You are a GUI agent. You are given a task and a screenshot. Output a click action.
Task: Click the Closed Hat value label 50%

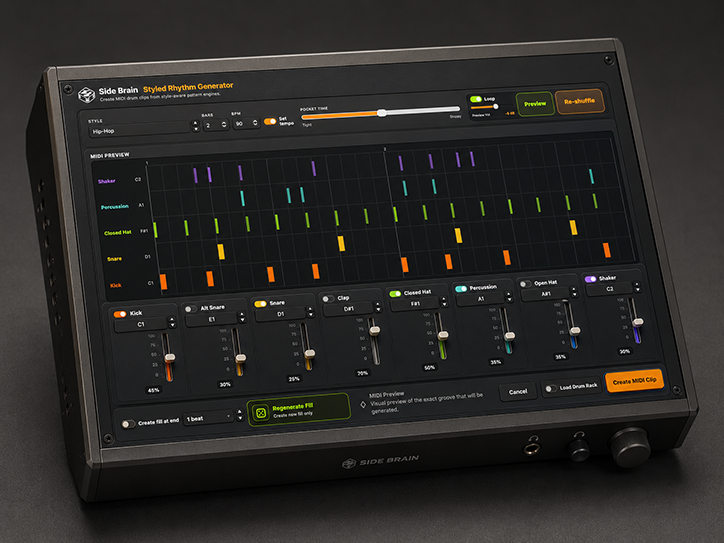(x=429, y=368)
